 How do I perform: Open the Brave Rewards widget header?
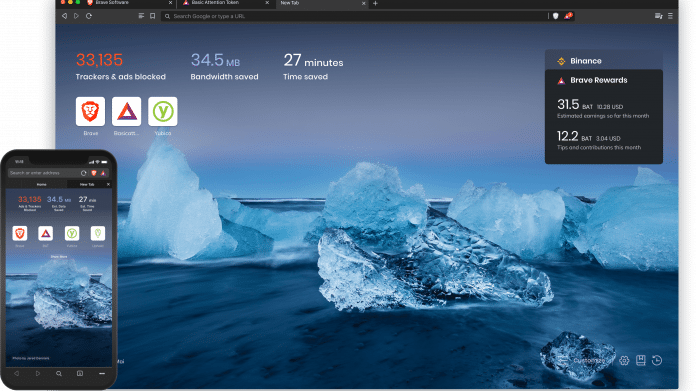click(x=604, y=80)
